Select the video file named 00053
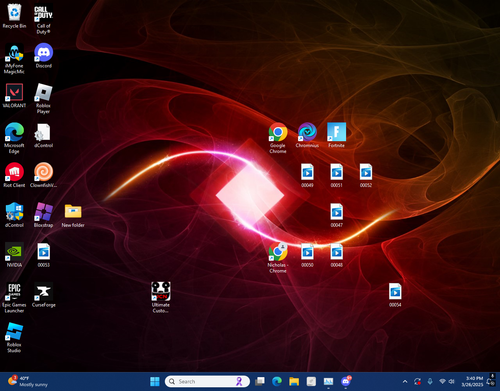This screenshot has width=500, height=391. coord(44,255)
